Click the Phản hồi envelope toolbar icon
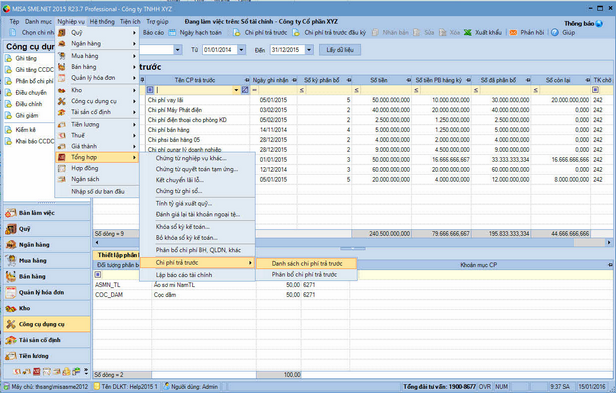The height and width of the screenshot is (393, 616). tap(513, 33)
